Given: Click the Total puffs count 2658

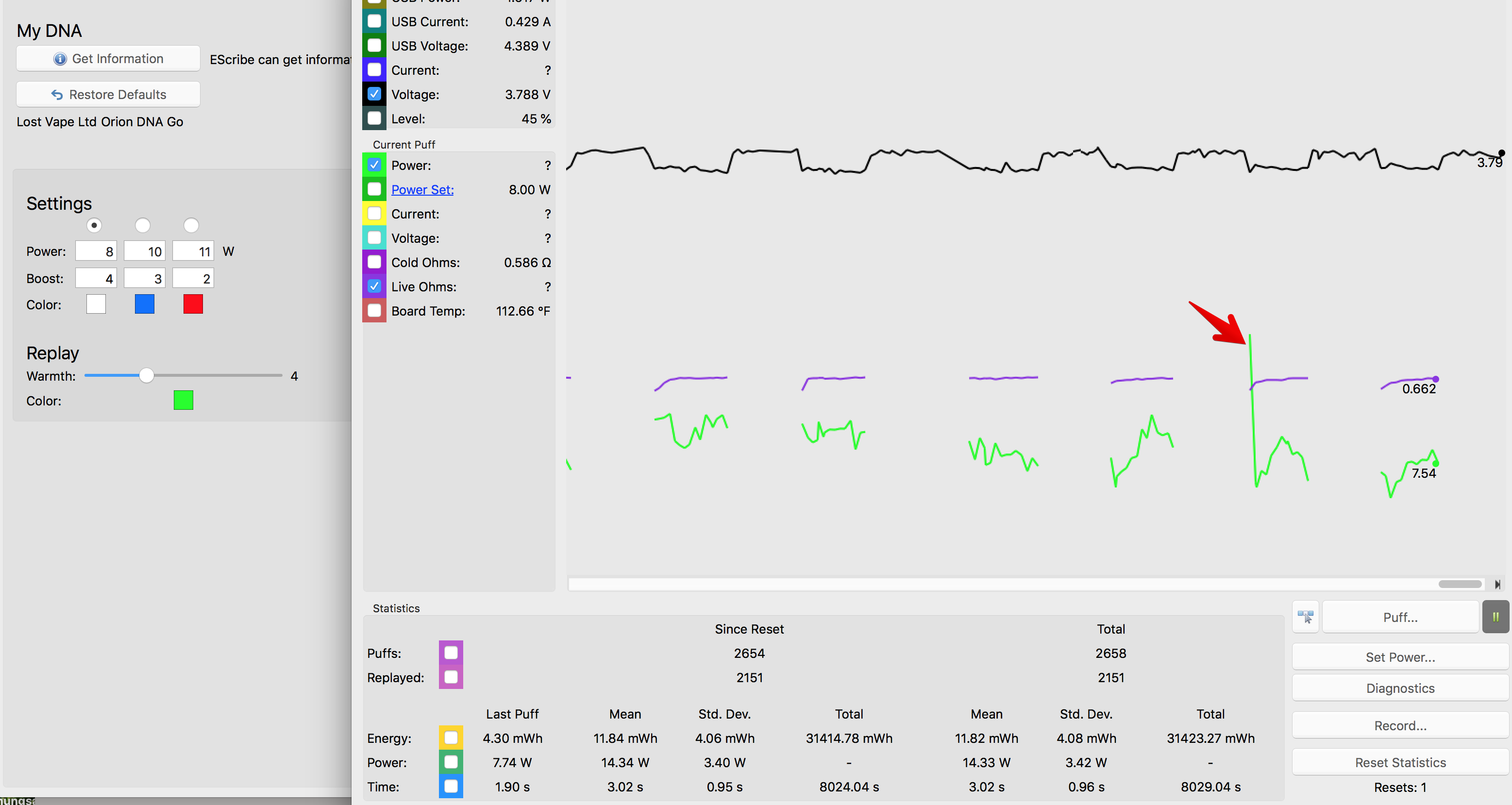Looking at the screenshot, I should tap(1110, 653).
